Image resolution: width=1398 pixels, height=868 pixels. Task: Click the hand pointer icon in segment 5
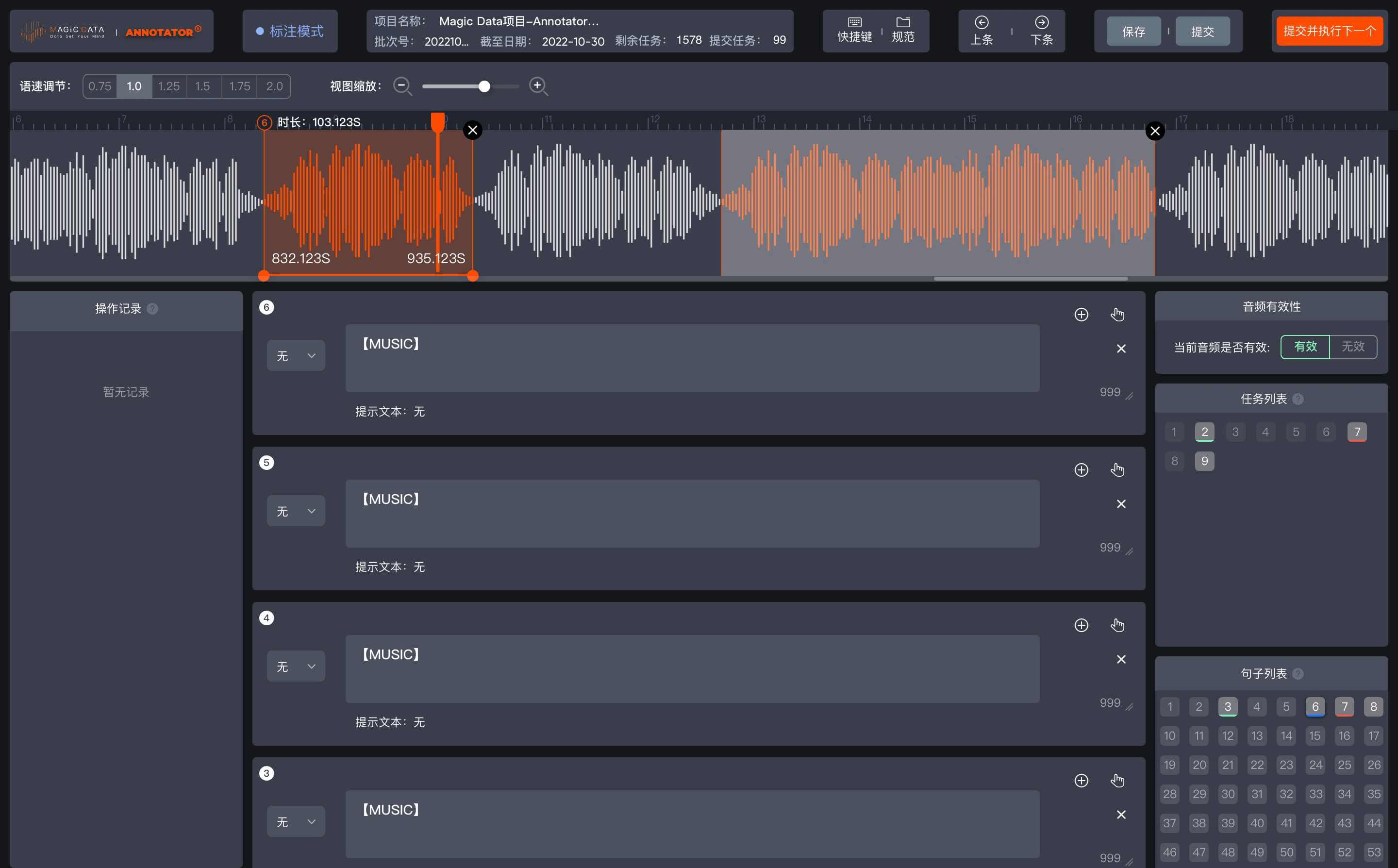1117,470
